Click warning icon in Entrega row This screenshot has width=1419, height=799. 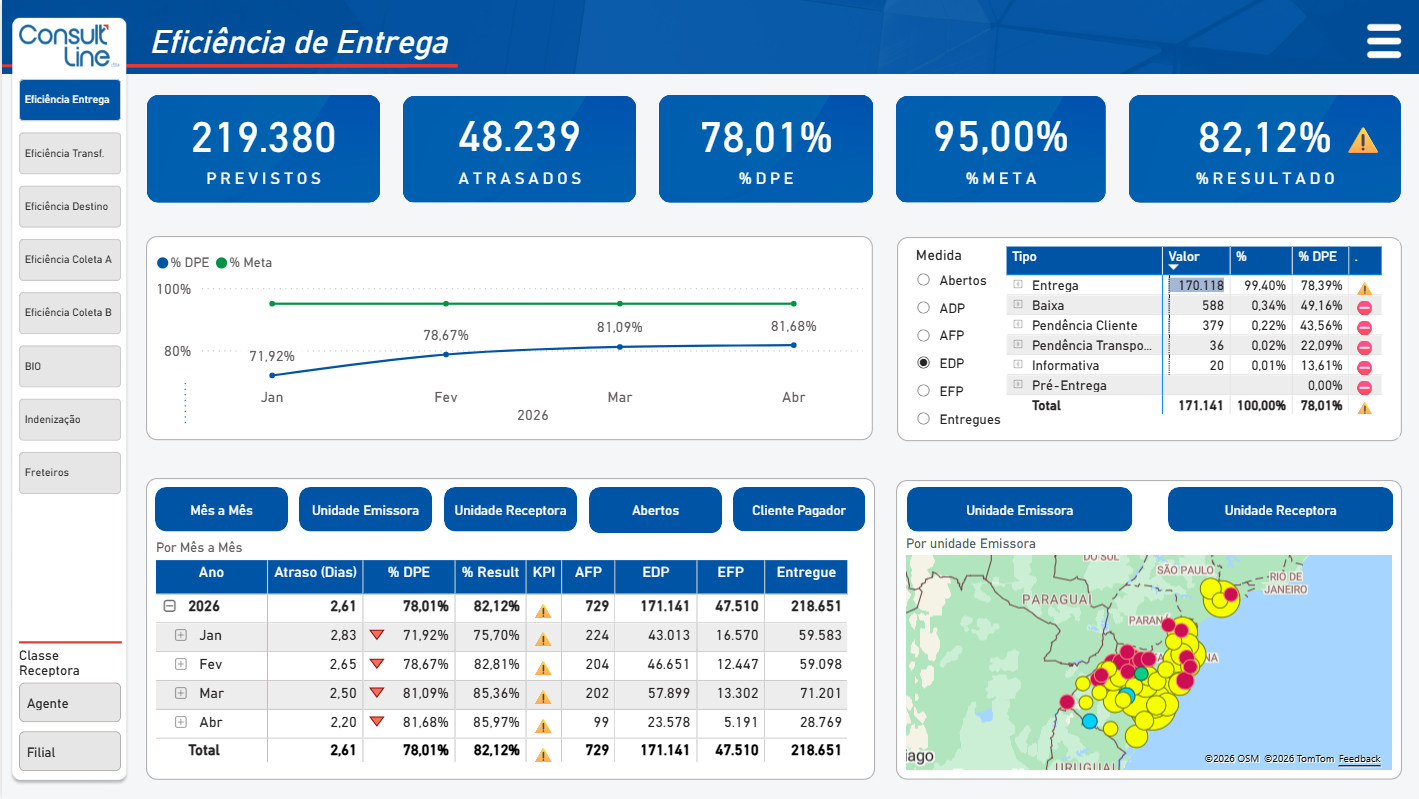tap(1364, 288)
